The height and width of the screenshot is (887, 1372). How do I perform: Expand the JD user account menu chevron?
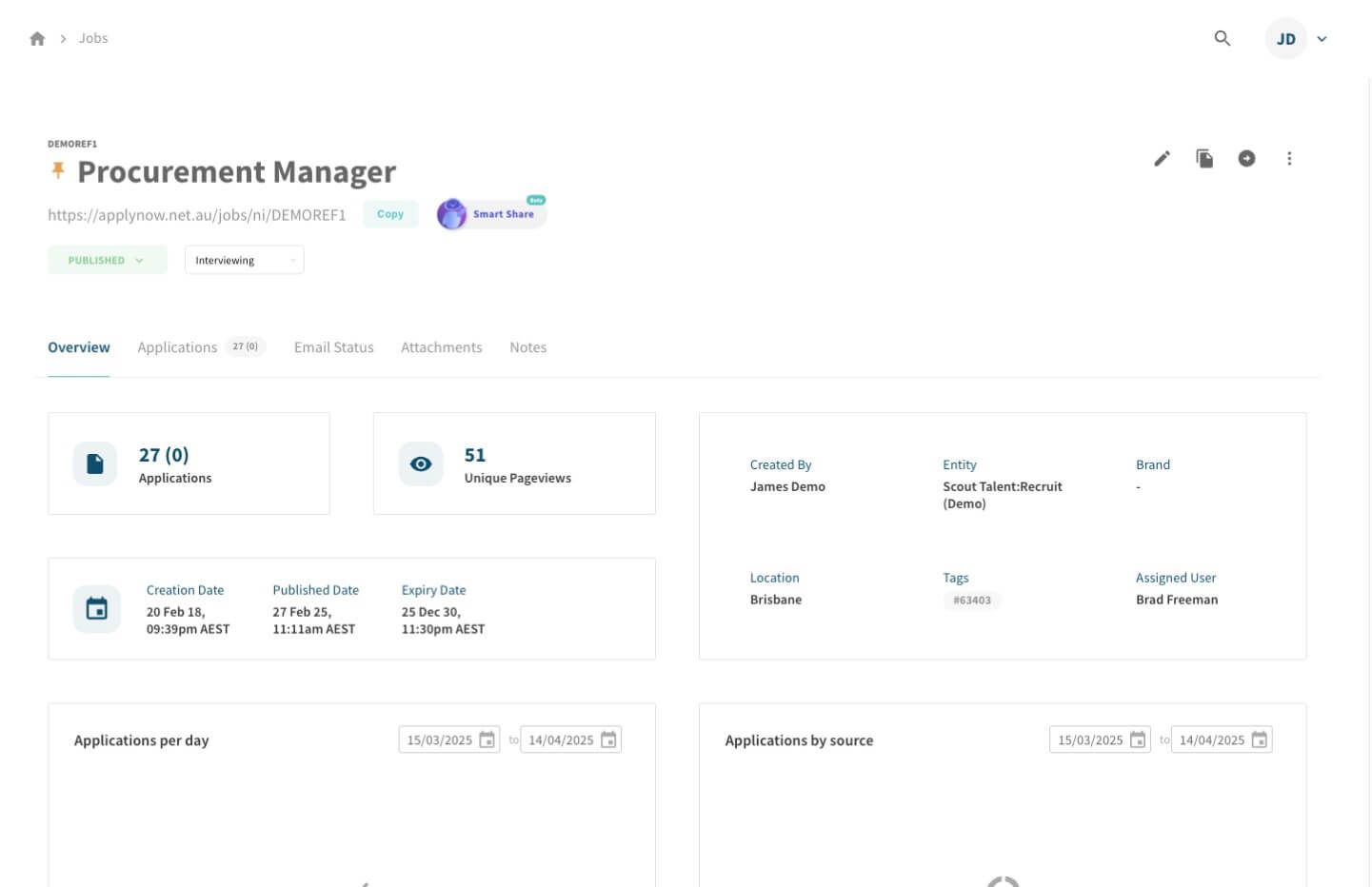point(1322,39)
